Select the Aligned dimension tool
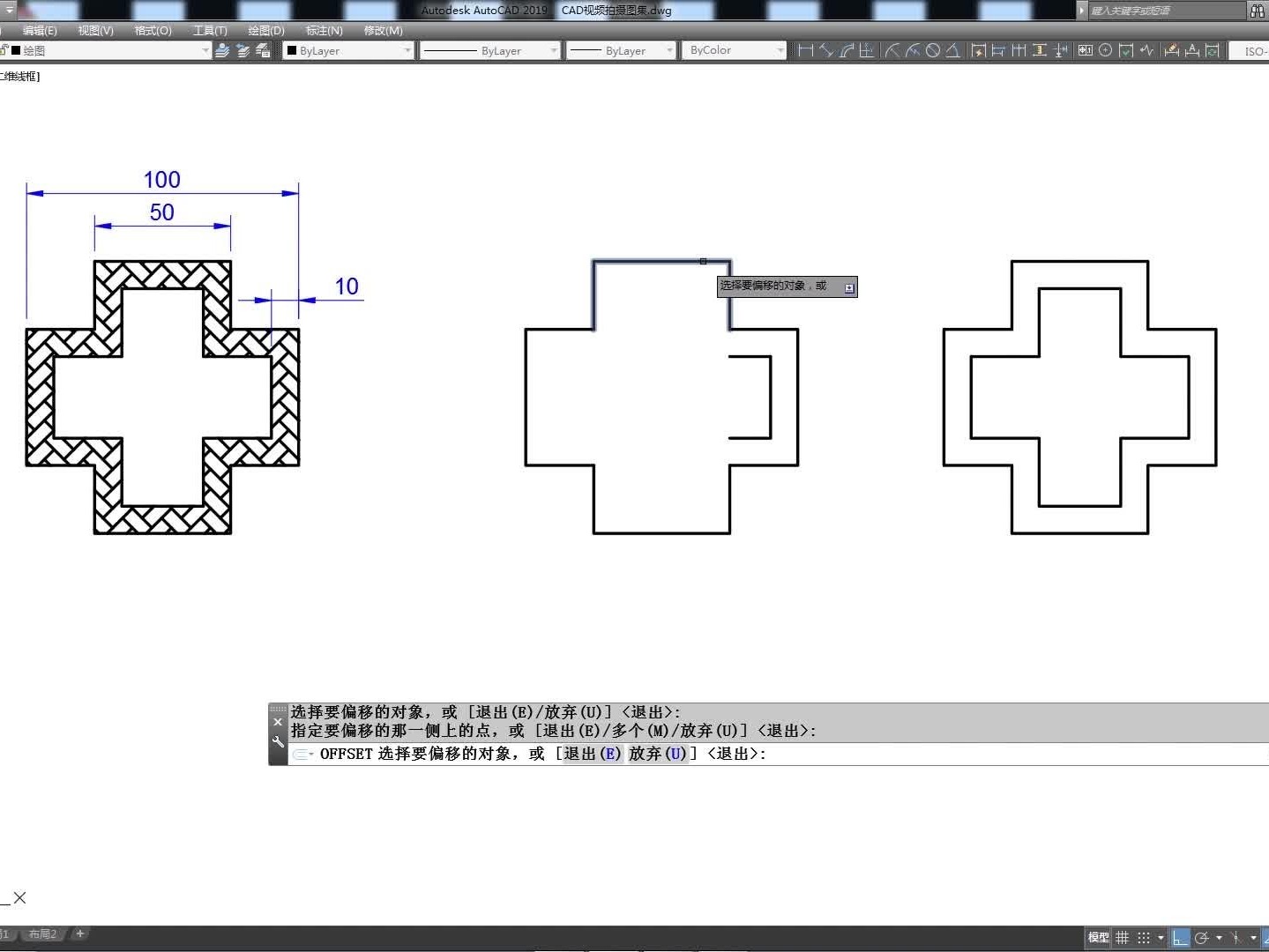1269x952 pixels. pyautogui.click(x=826, y=50)
